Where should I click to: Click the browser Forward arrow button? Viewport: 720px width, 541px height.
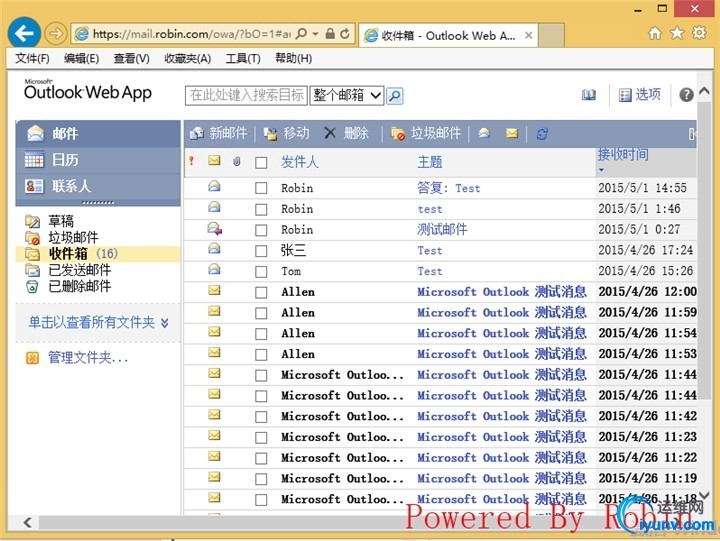pos(56,34)
